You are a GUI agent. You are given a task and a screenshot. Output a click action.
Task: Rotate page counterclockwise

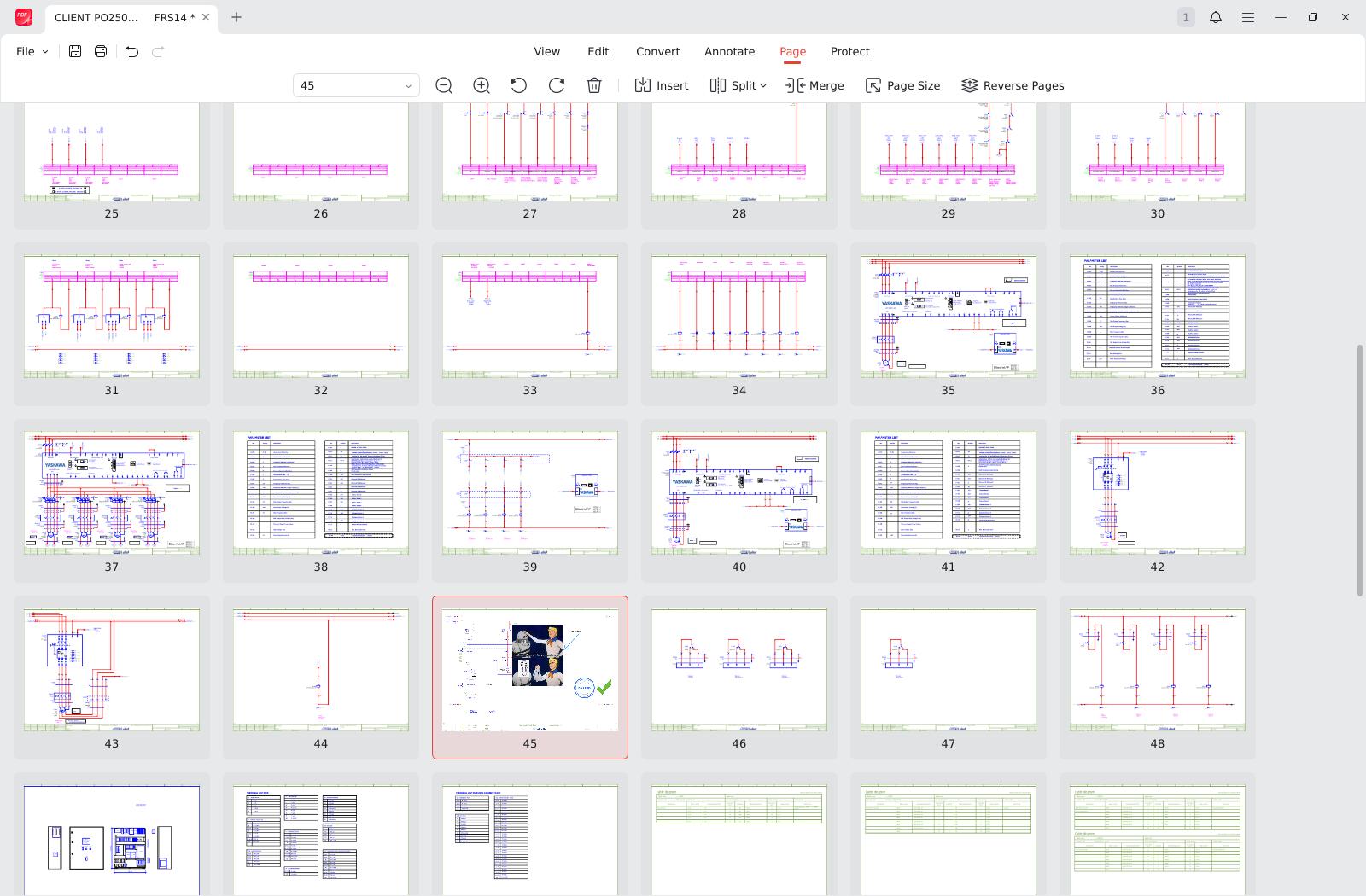519,85
